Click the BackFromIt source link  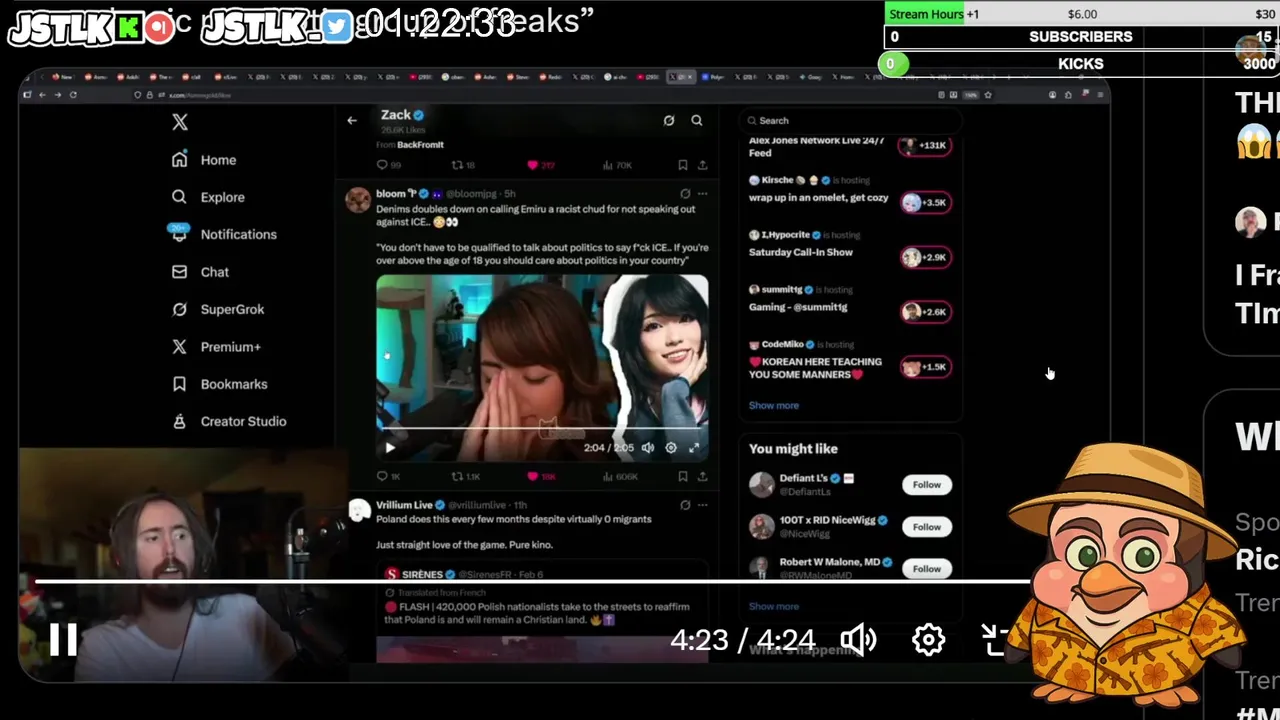420,145
